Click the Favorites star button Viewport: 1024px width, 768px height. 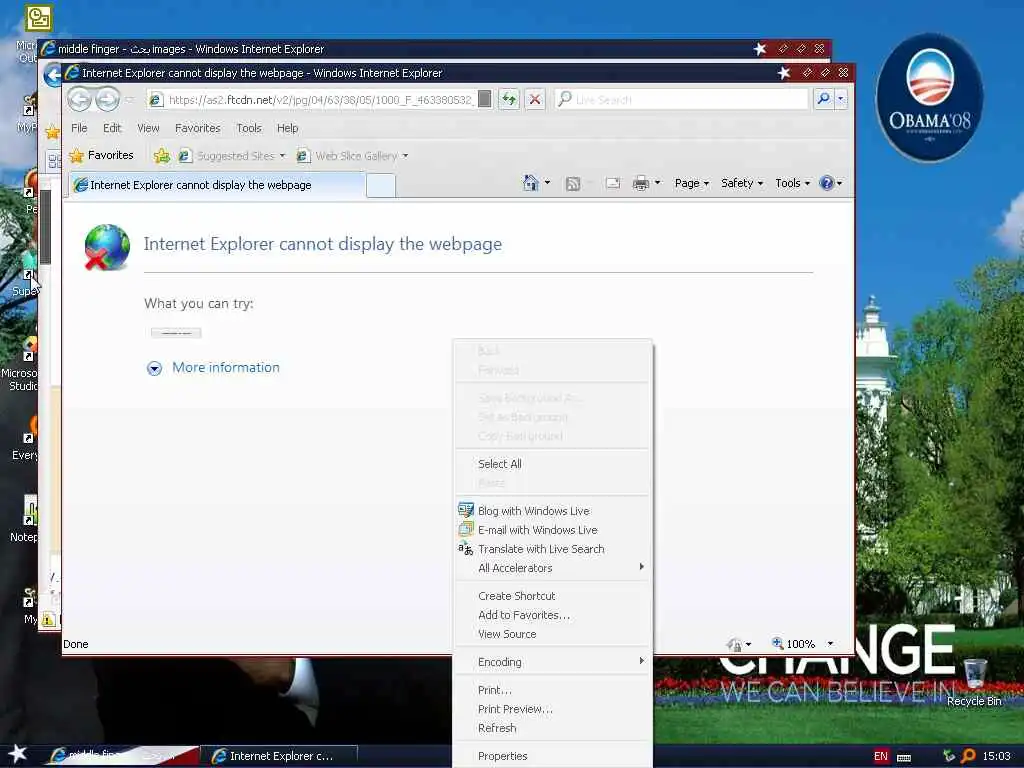tap(102, 155)
